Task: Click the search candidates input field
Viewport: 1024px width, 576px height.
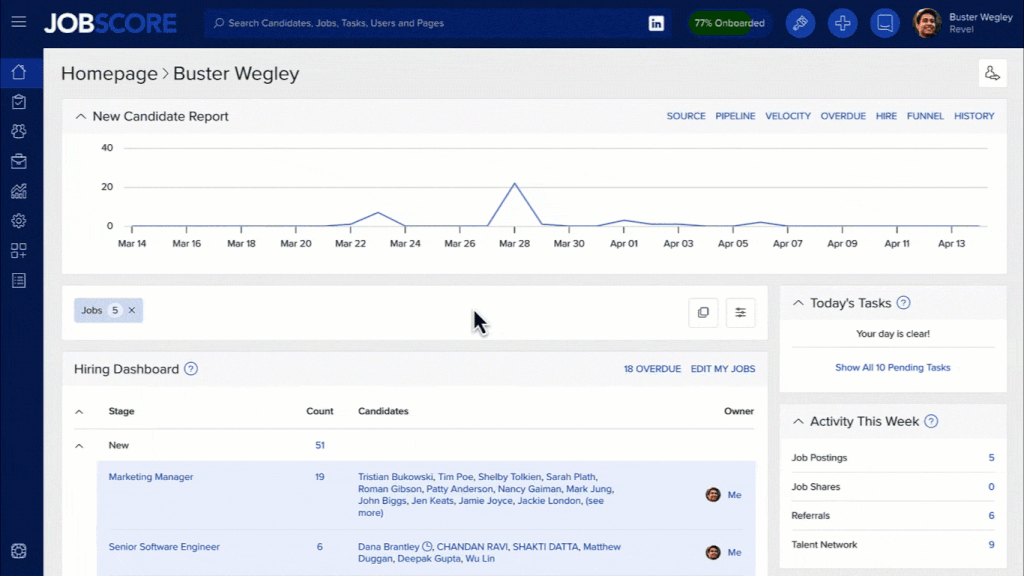Action: click(x=420, y=23)
